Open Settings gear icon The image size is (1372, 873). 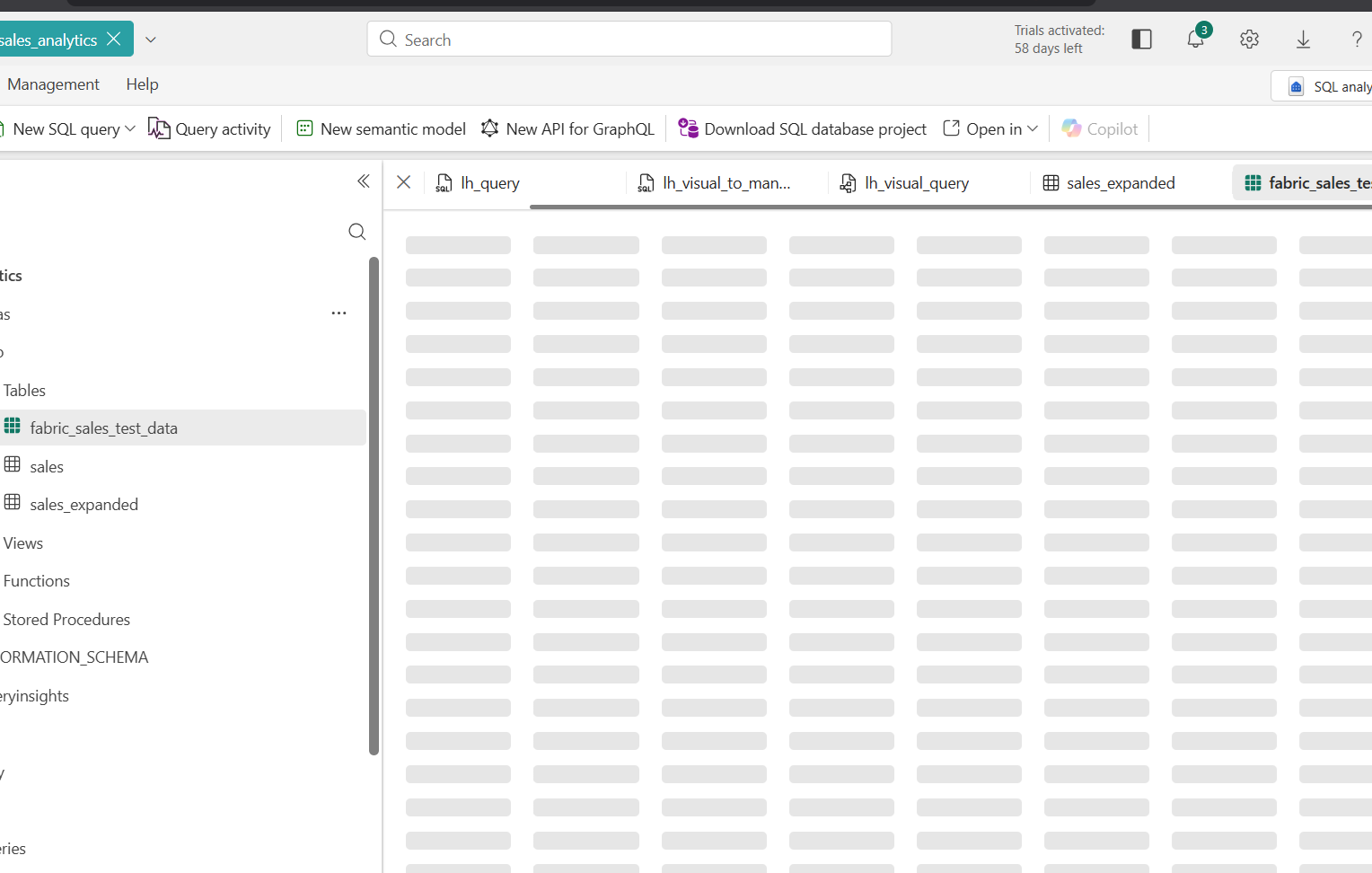[x=1249, y=39]
